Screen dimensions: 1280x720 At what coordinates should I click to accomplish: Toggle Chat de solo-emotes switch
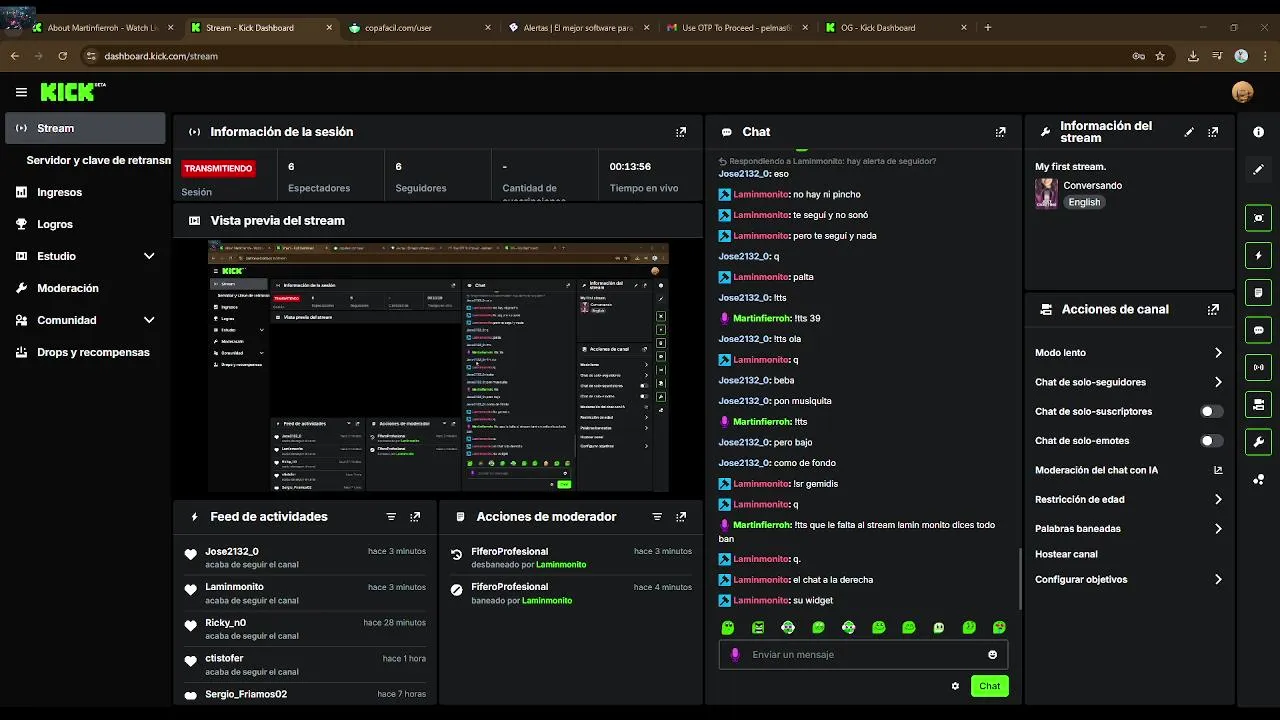[1211, 441]
